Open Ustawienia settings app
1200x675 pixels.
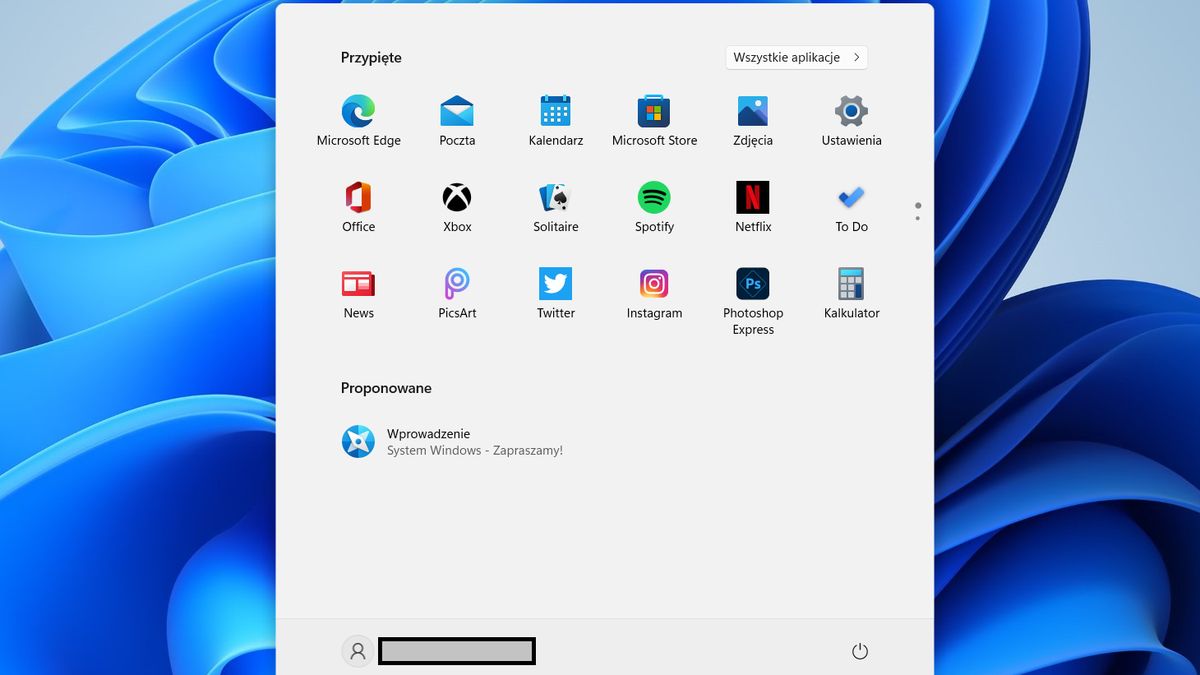850,113
